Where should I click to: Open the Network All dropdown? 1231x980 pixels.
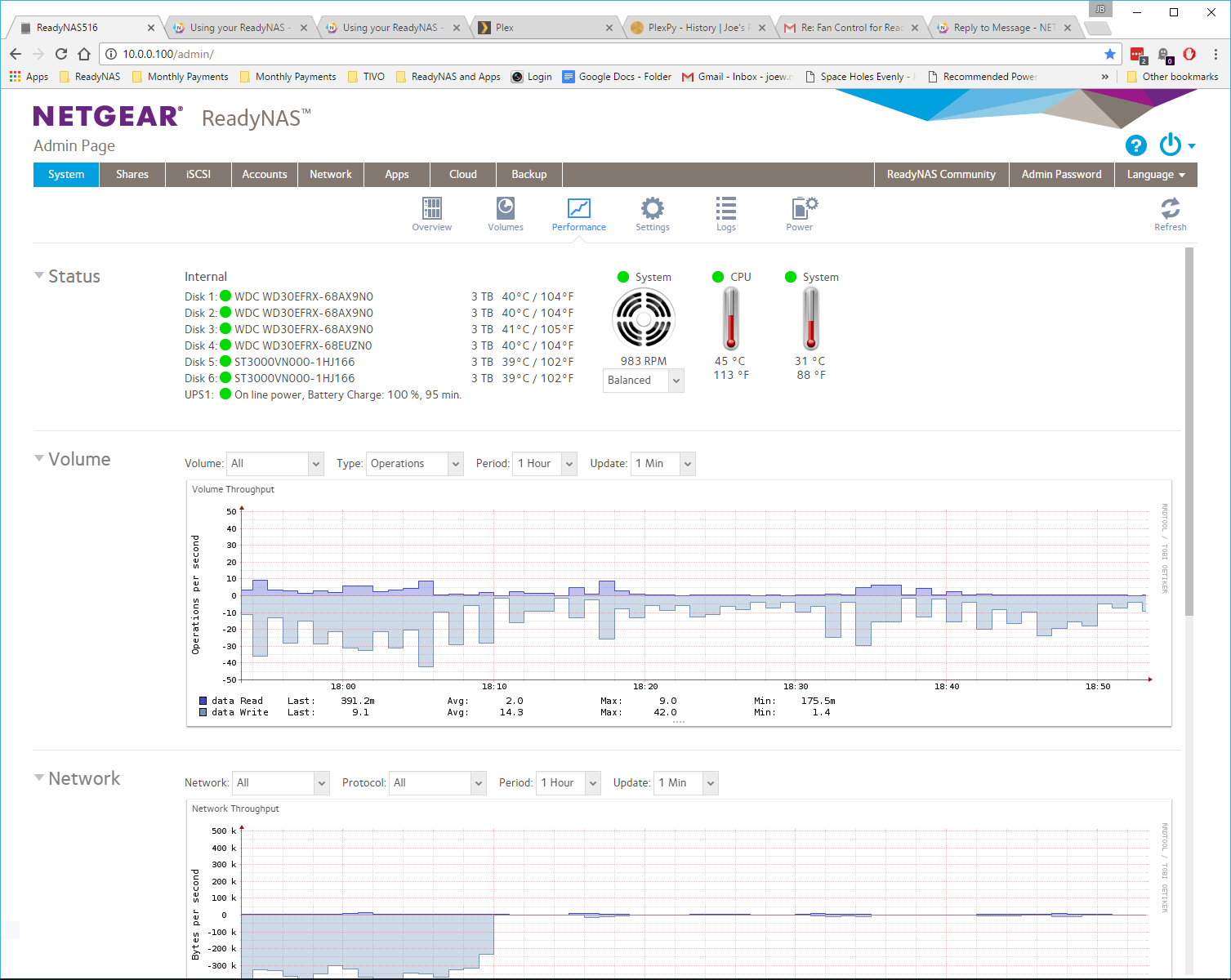(x=281, y=783)
